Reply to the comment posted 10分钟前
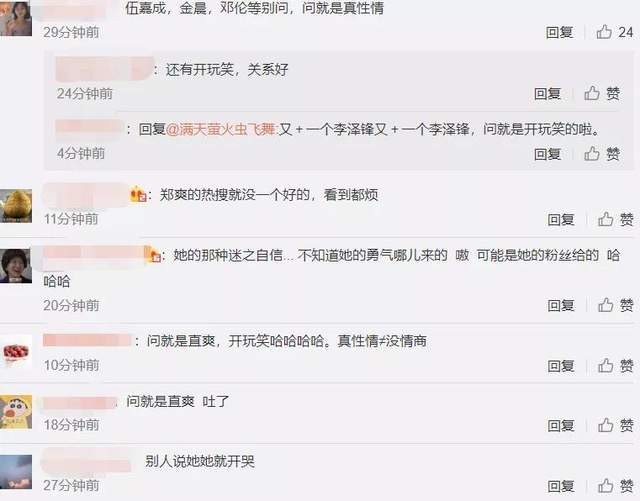This screenshot has width=640, height=501. (561, 366)
